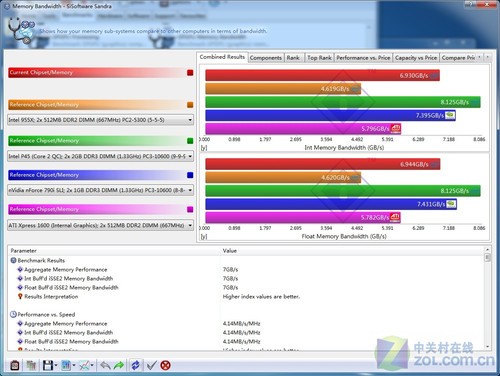
Task: Switch to the Performance vs. Price tab
Action: point(363,58)
